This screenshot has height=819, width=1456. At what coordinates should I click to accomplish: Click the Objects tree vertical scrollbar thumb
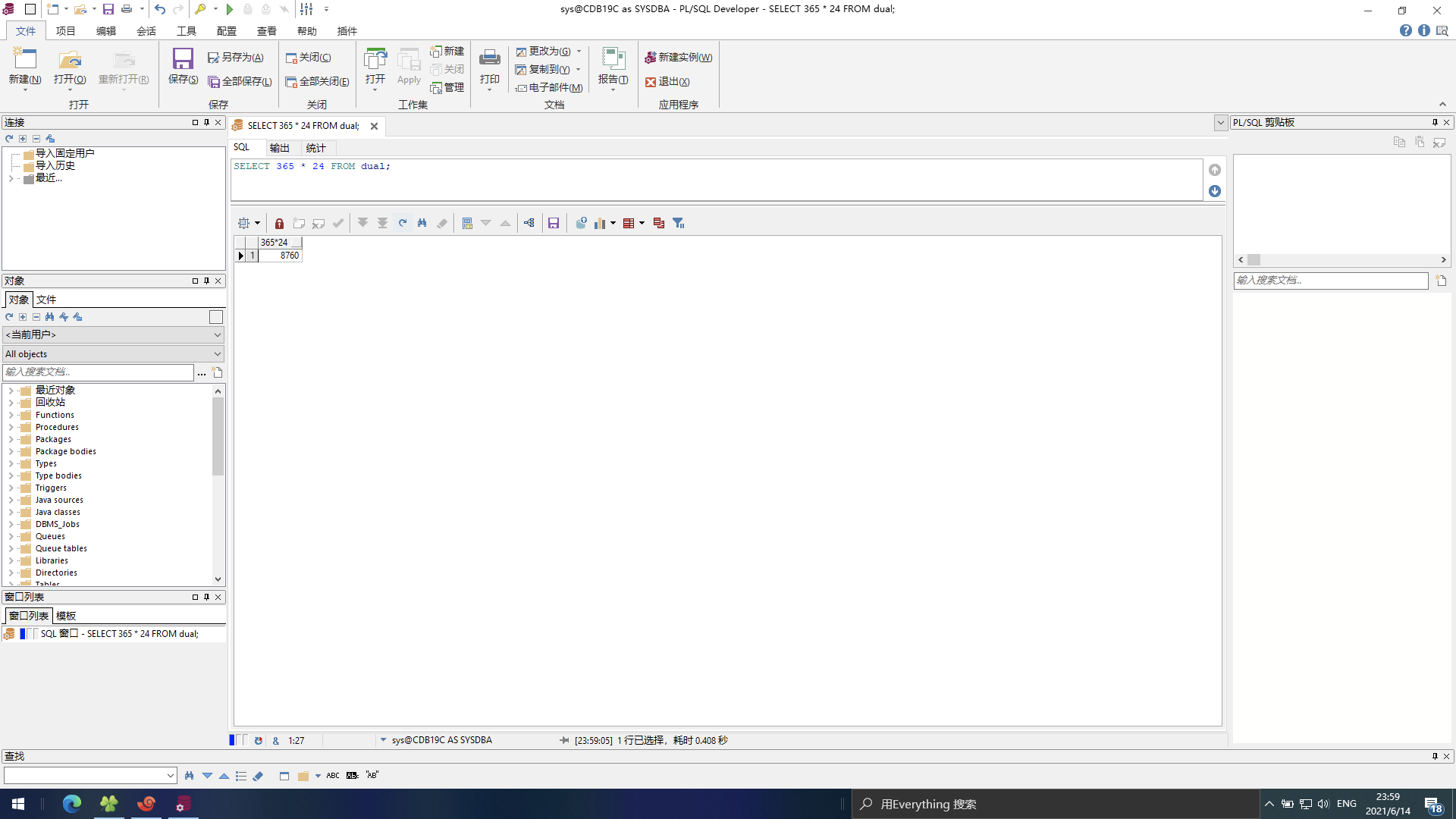[x=218, y=436]
